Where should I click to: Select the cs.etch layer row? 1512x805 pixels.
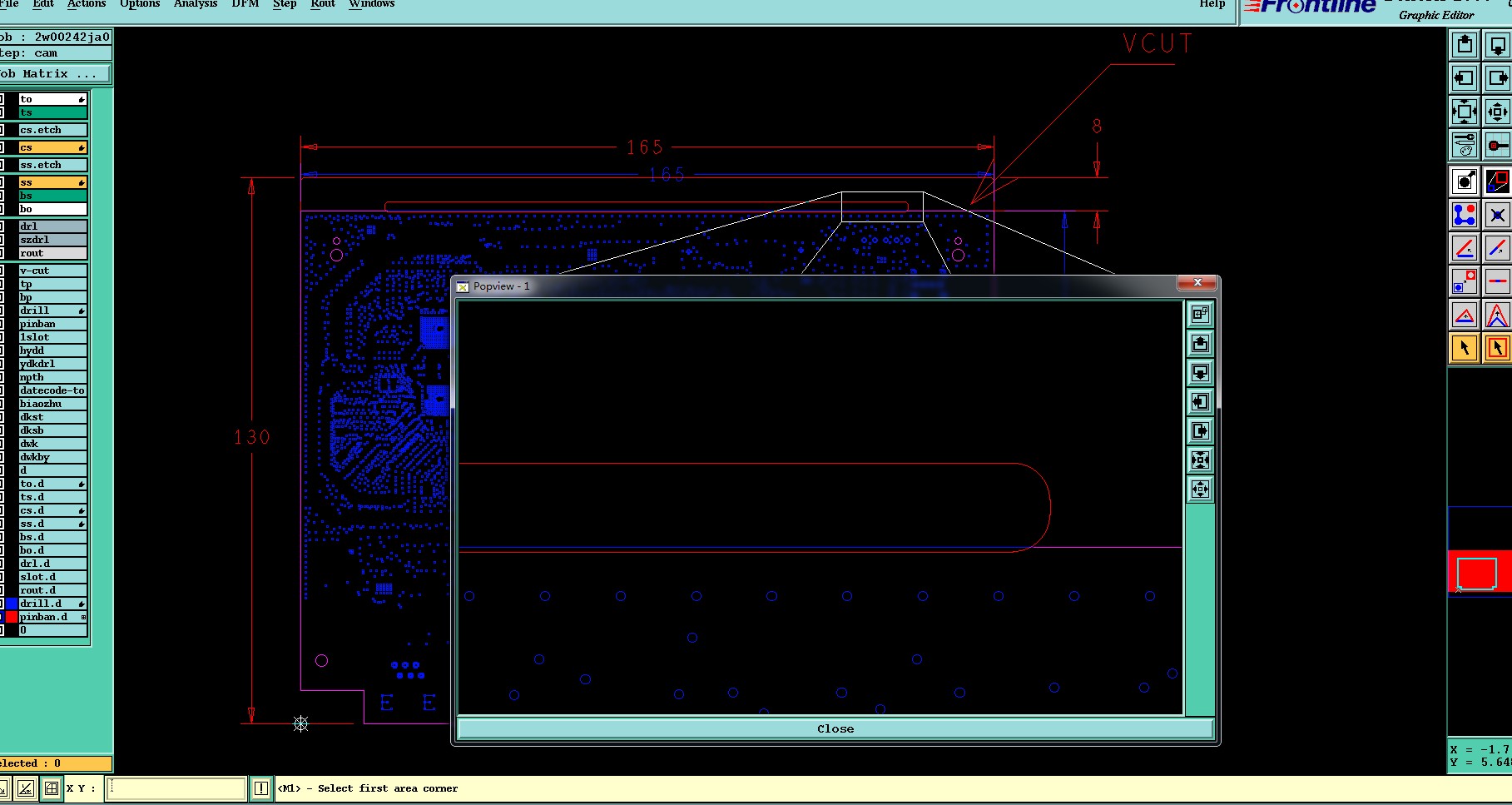tap(53, 130)
